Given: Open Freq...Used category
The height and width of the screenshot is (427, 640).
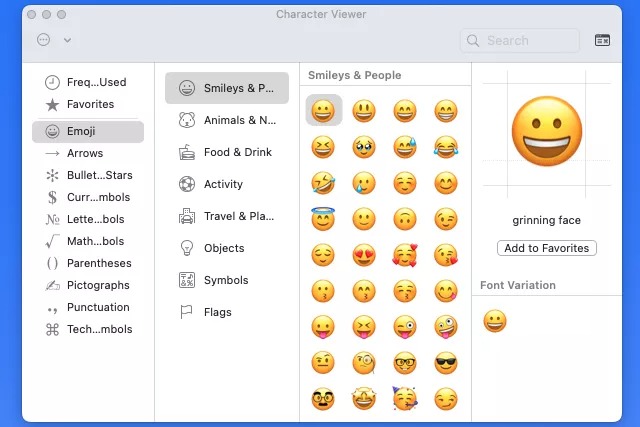Looking at the screenshot, I should click(88, 82).
